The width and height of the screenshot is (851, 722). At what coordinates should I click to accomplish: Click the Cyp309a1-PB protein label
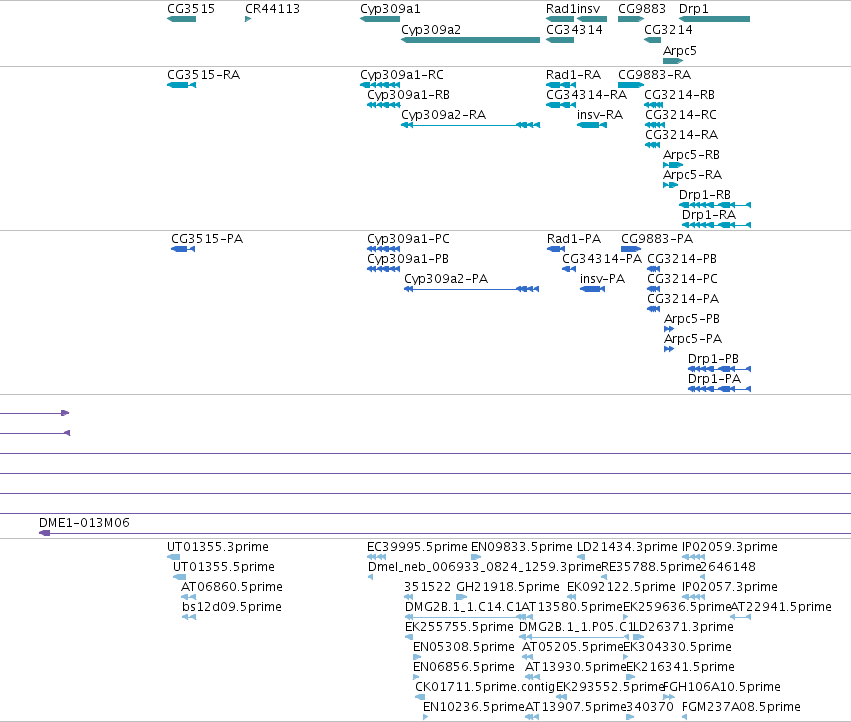(x=408, y=258)
